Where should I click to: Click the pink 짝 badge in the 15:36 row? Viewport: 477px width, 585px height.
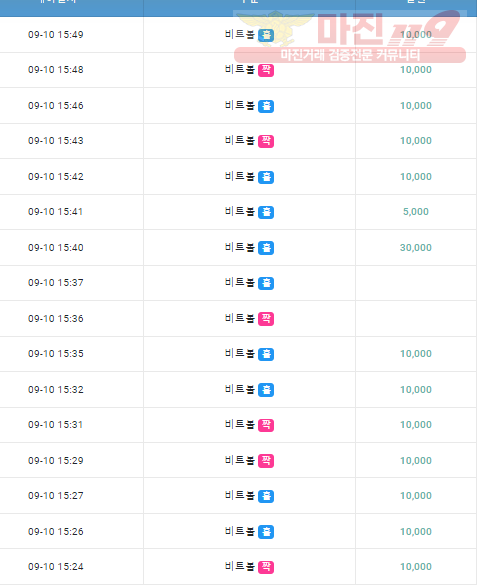(266, 319)
